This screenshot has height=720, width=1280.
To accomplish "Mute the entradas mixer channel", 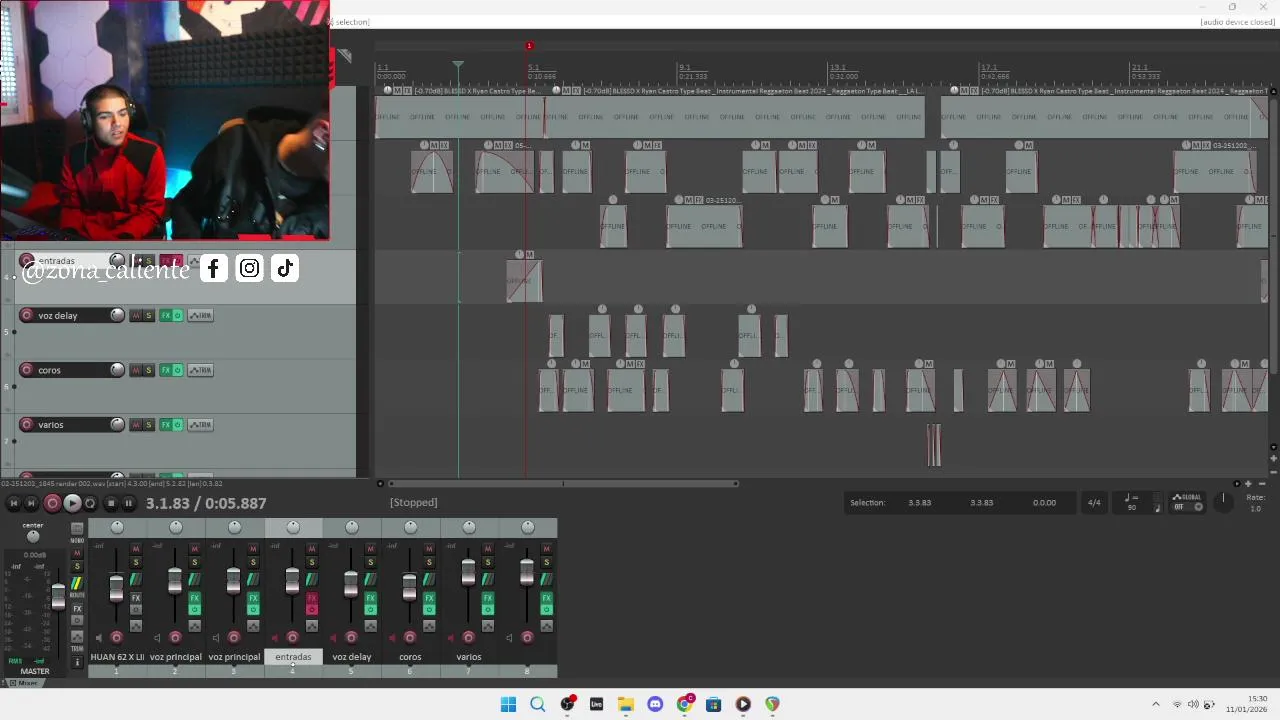I will coord(311,548).
